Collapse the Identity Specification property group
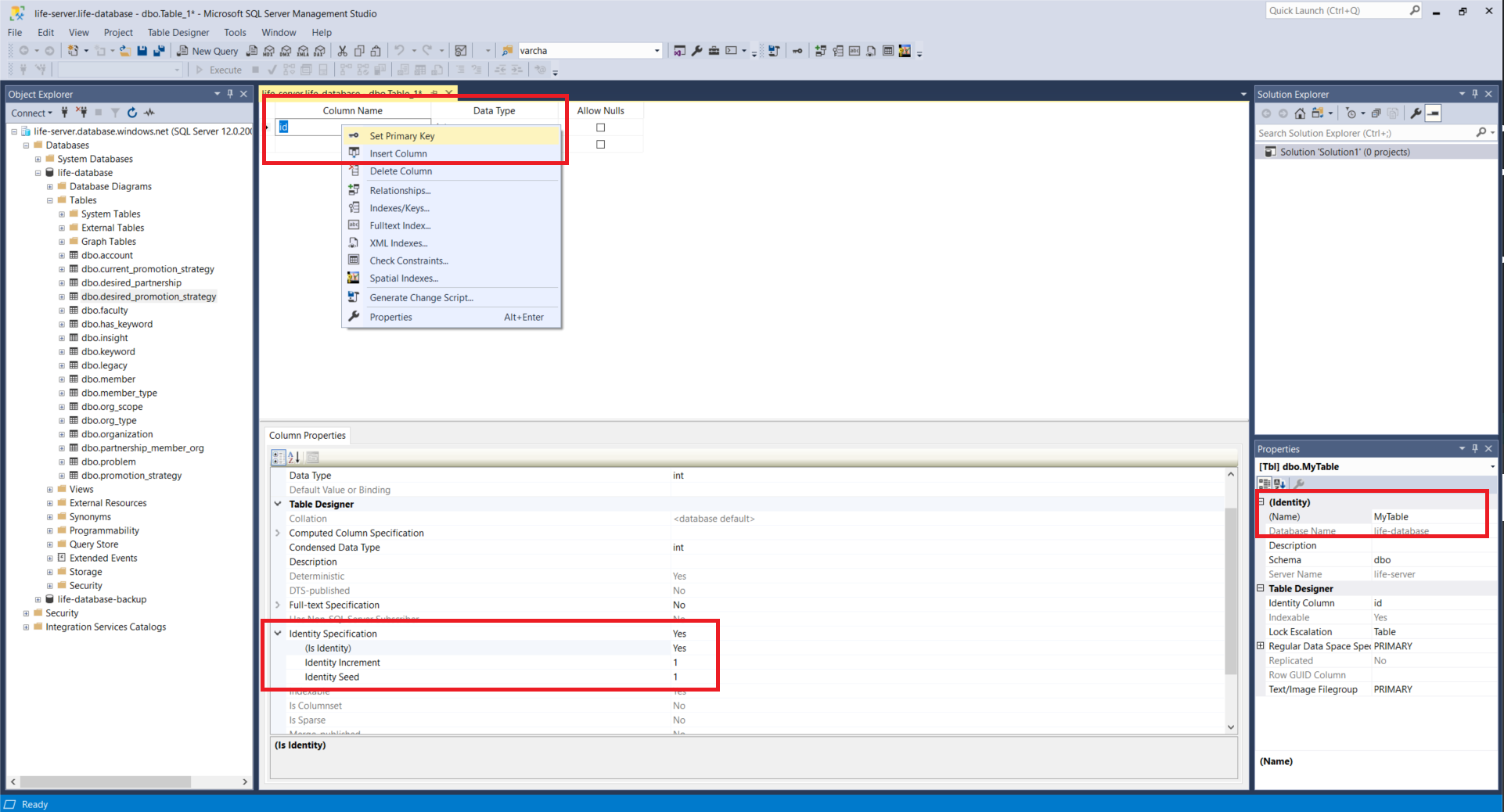 click(x=278, y=634)
